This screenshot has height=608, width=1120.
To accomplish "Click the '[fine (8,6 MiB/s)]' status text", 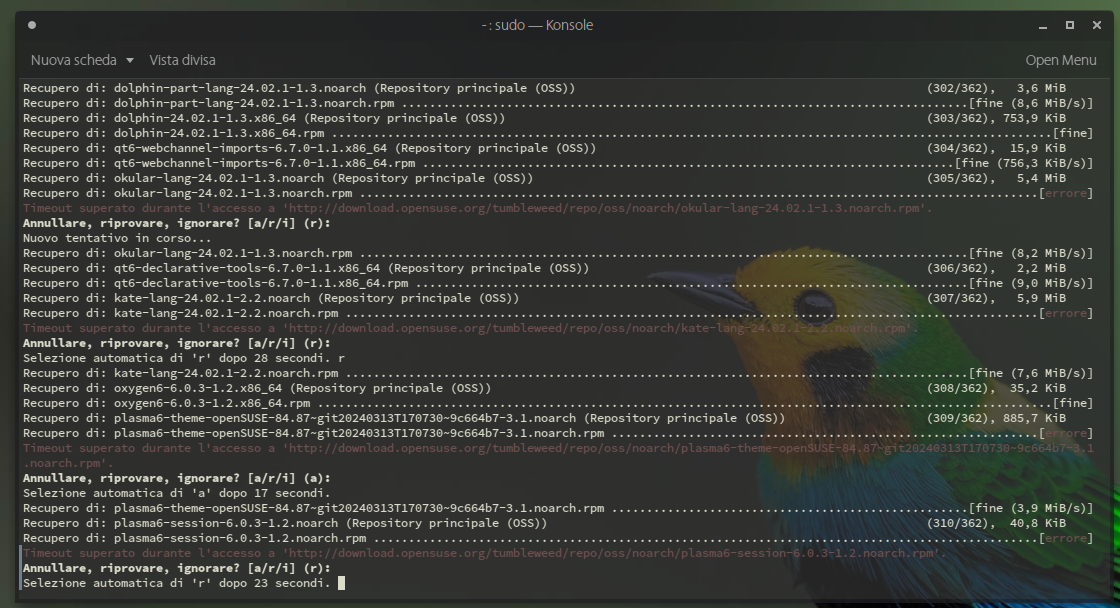I will click(1031, 103).
